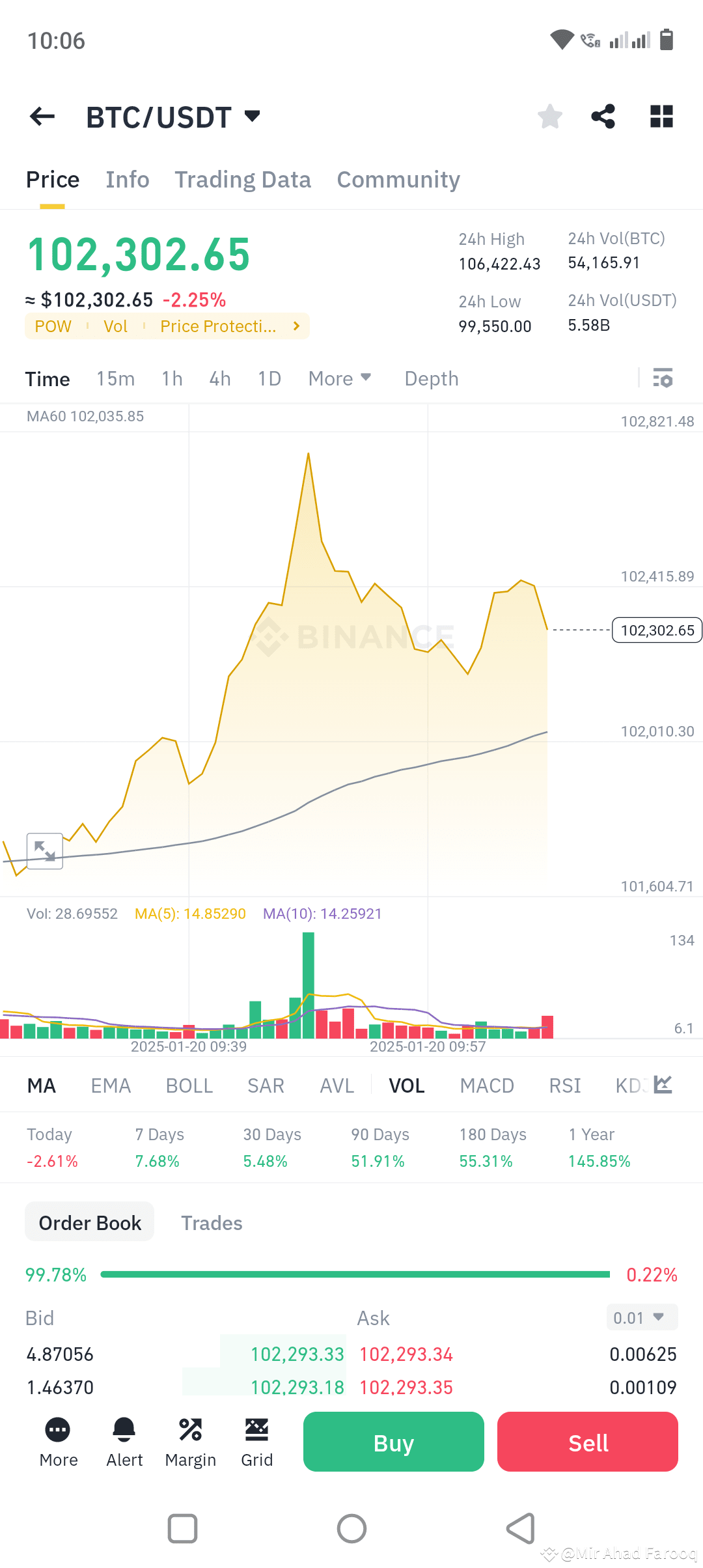The image size is (703, 1568).
Task: Open the Trades tab in order book
Action: point(212,1222)
